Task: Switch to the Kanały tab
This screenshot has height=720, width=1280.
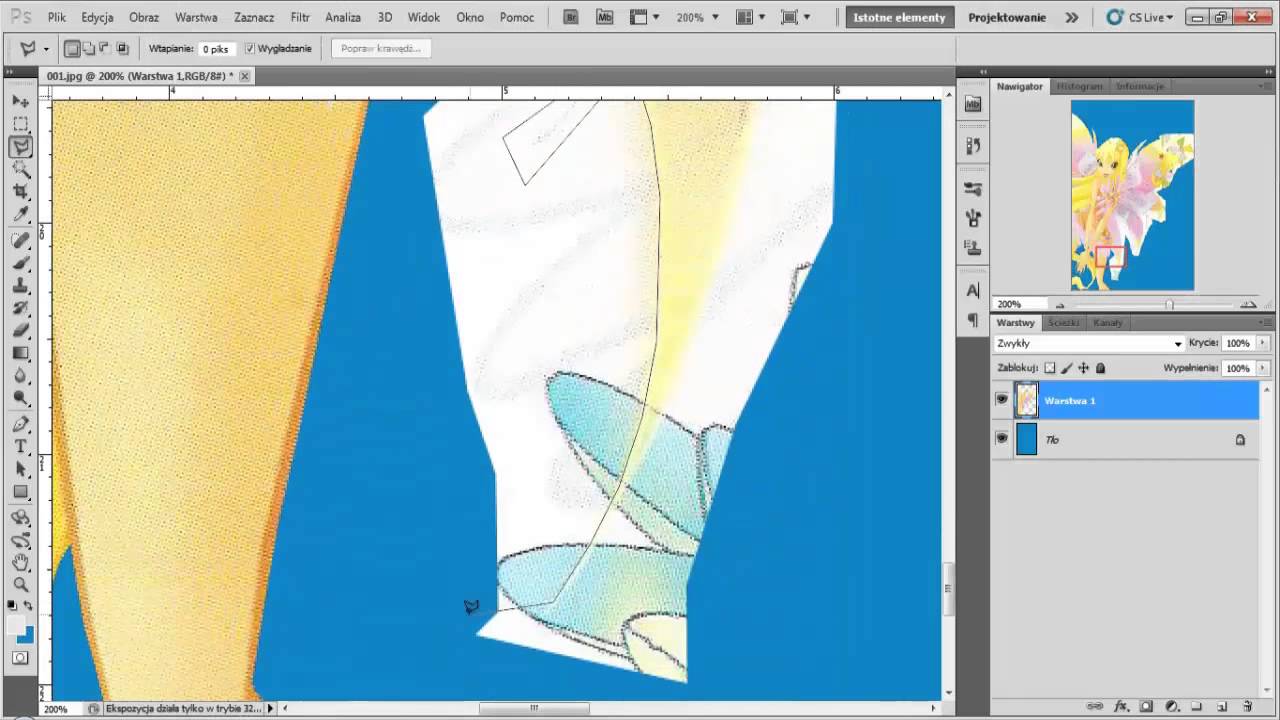Action: 1107,323
